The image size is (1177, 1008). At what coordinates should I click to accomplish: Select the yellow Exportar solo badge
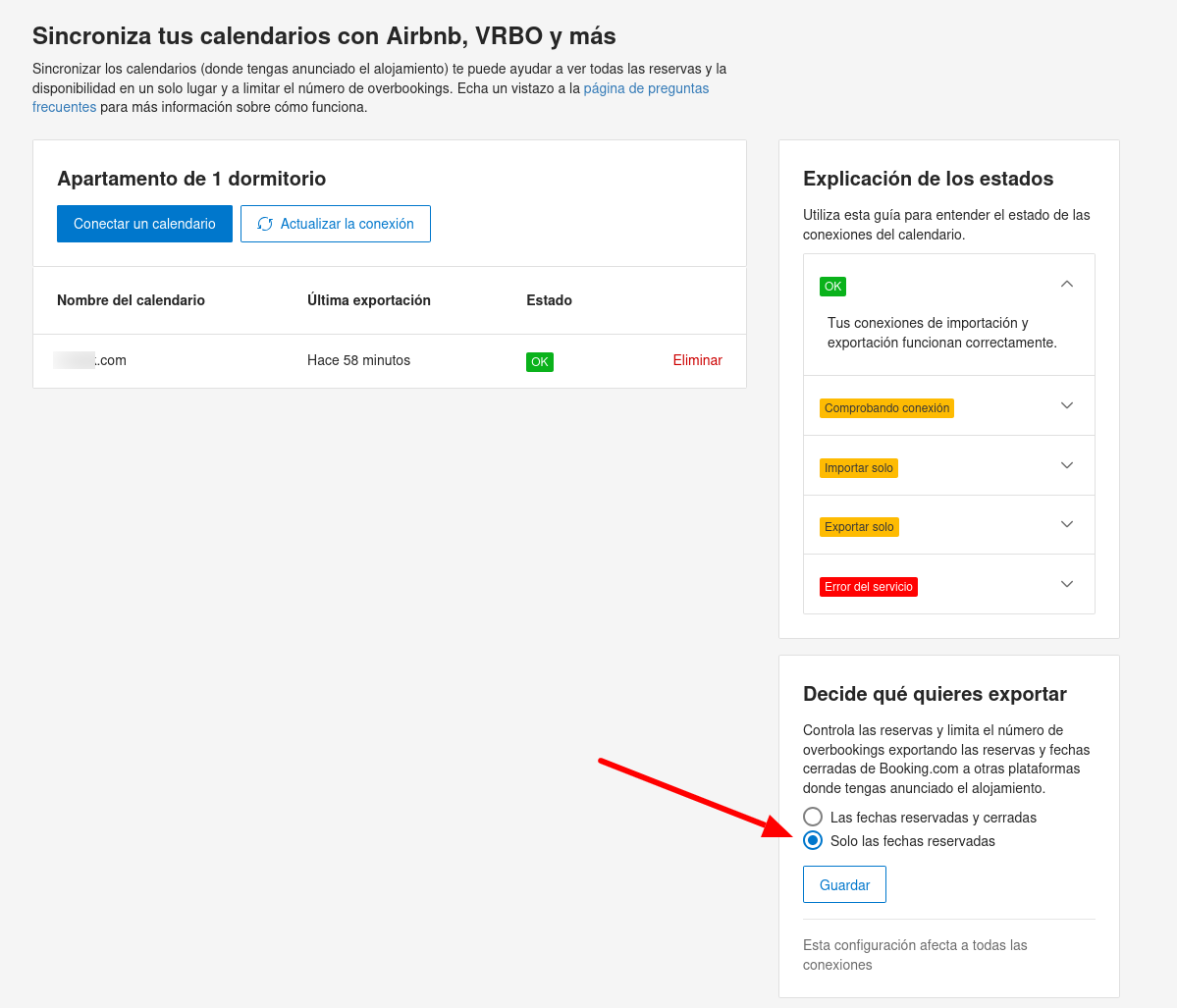[859, 527]
